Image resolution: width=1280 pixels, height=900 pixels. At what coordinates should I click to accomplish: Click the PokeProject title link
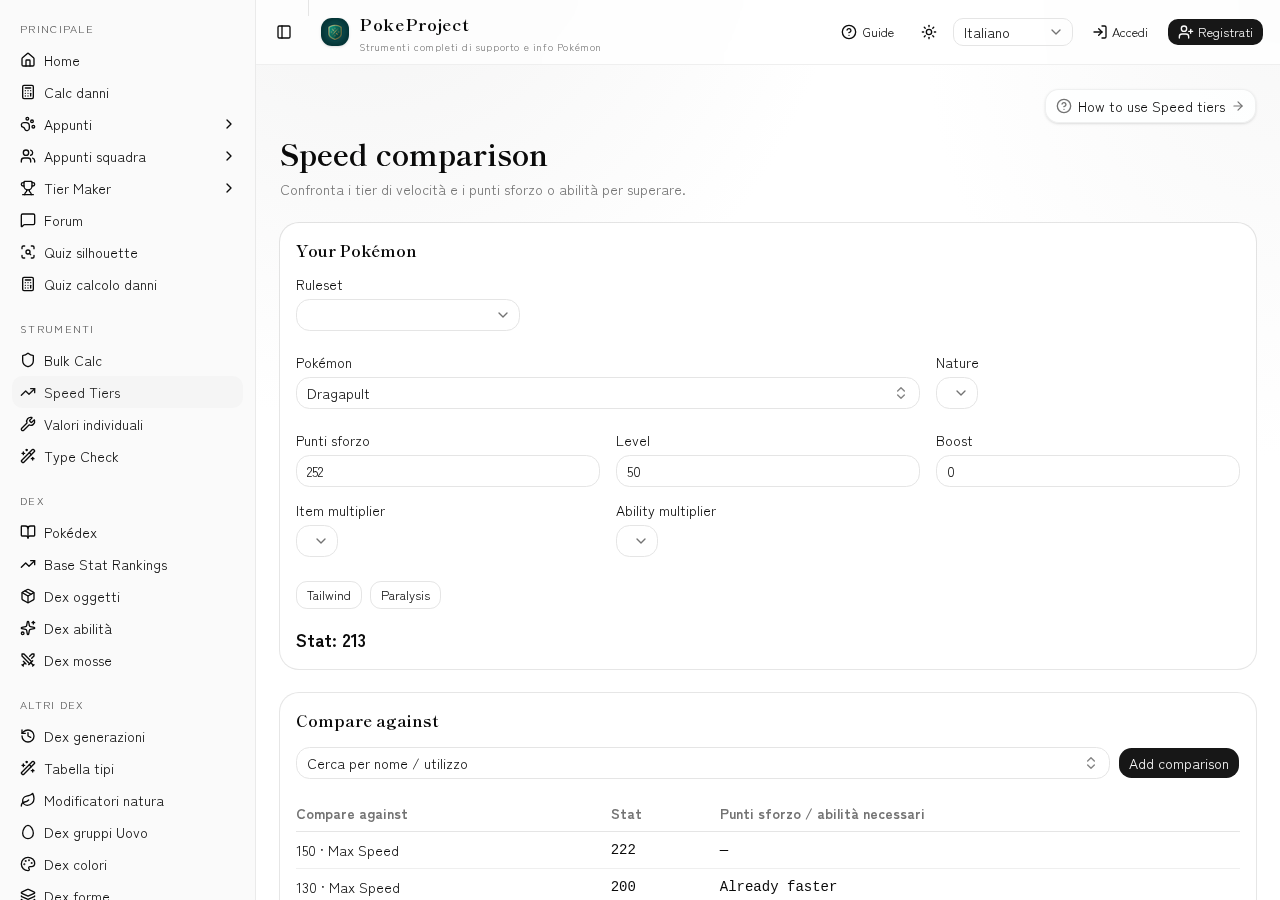(414, 25)
